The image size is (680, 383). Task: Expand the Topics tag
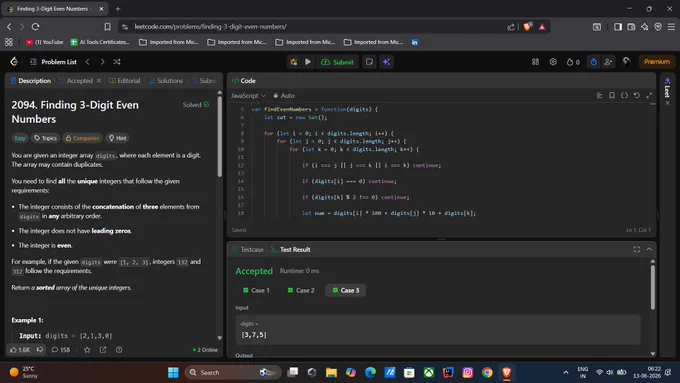(46, 138)
